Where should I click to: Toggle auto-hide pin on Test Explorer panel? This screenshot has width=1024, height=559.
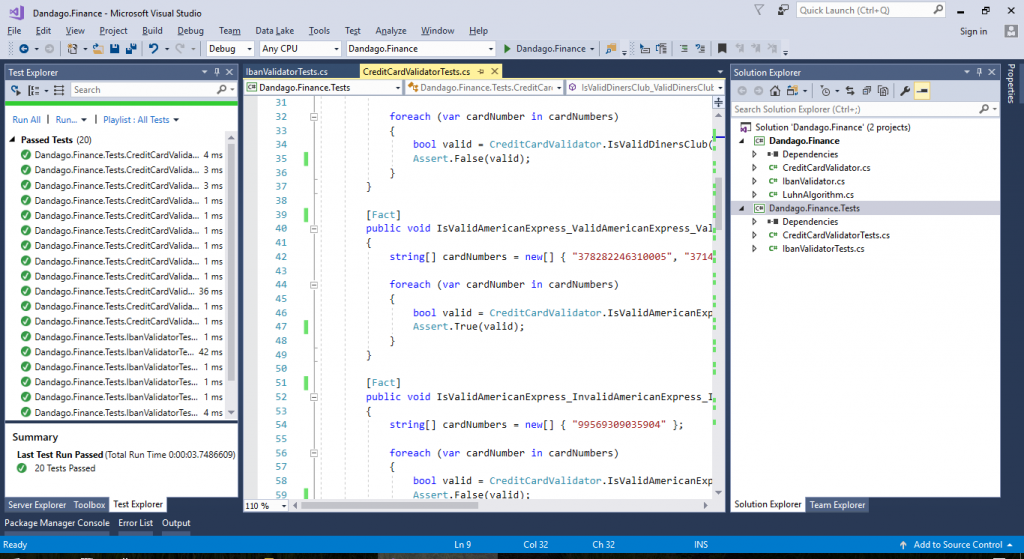tap(217, 72)
